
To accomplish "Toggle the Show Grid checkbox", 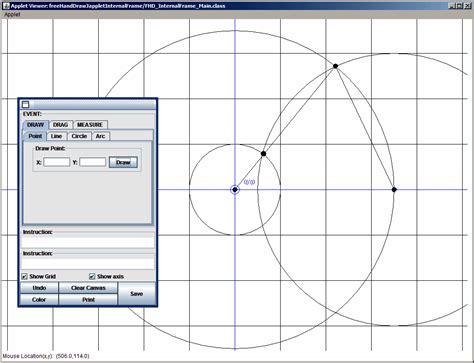I will 24,276.
